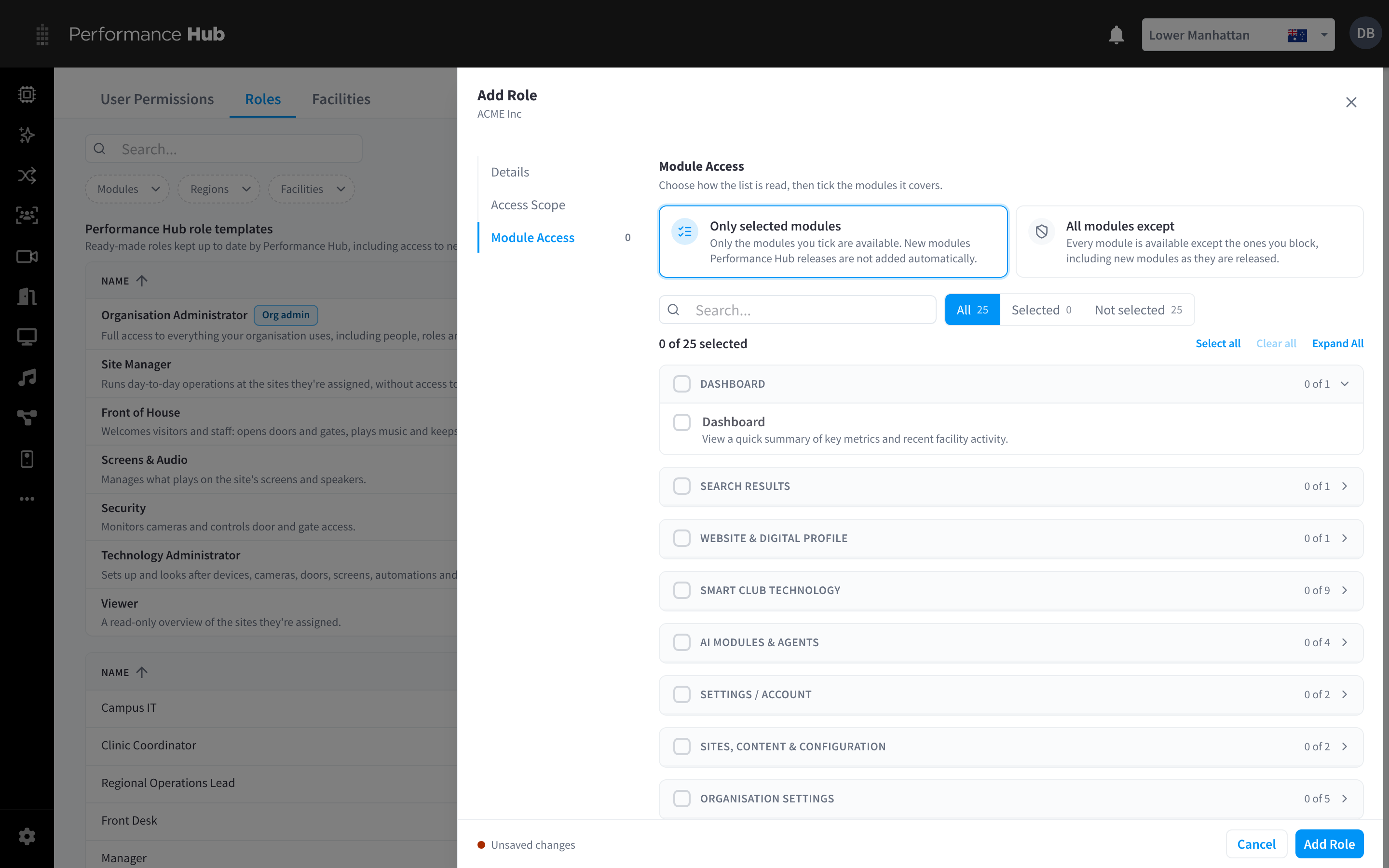The image size is (1389, 868).
Task: Focus the roles Search field
Action: (224, 149)
